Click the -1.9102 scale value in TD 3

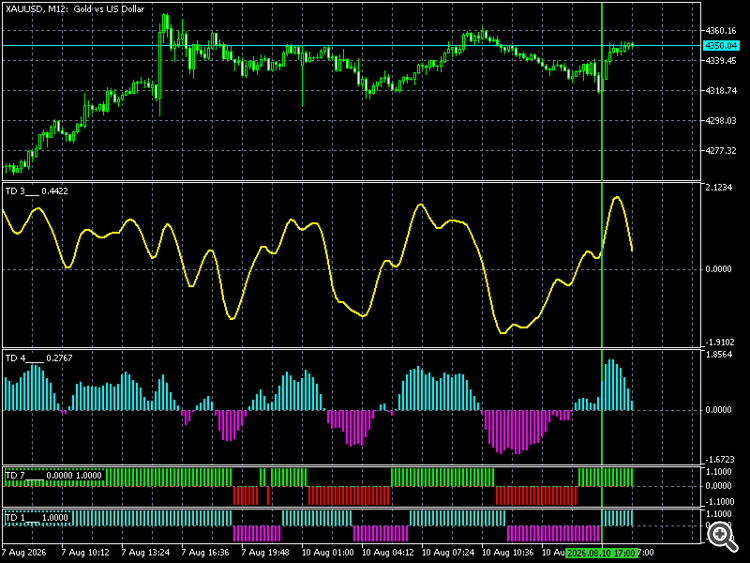coord(719,342)
